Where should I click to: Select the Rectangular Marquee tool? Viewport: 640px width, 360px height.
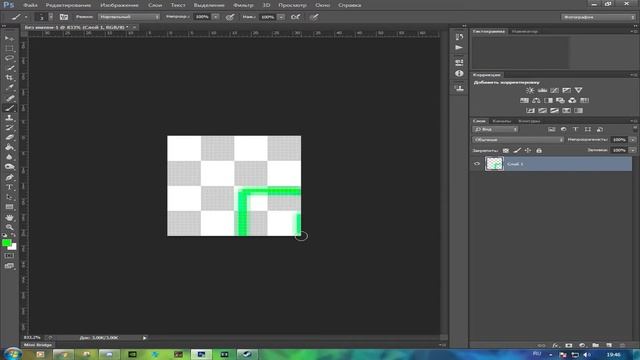point(9,48)
